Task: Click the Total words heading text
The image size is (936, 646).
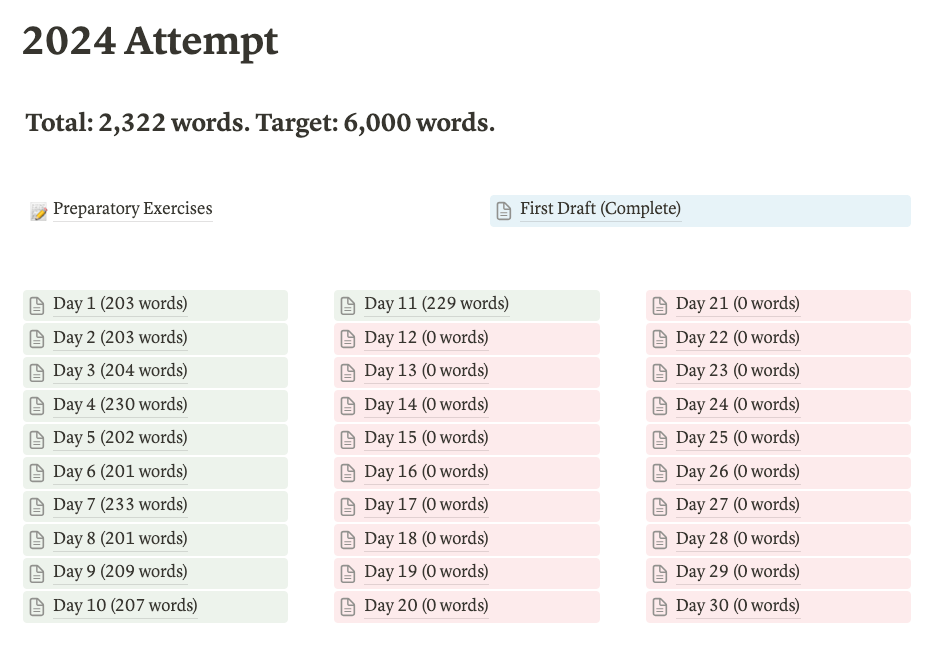Action: click(x=260, y=124)
